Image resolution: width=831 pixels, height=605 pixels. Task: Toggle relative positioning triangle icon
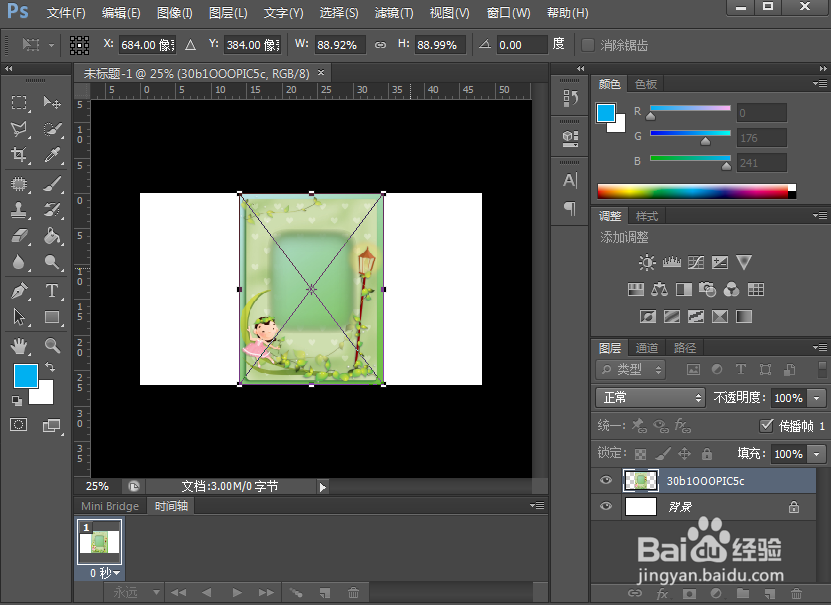190,46
